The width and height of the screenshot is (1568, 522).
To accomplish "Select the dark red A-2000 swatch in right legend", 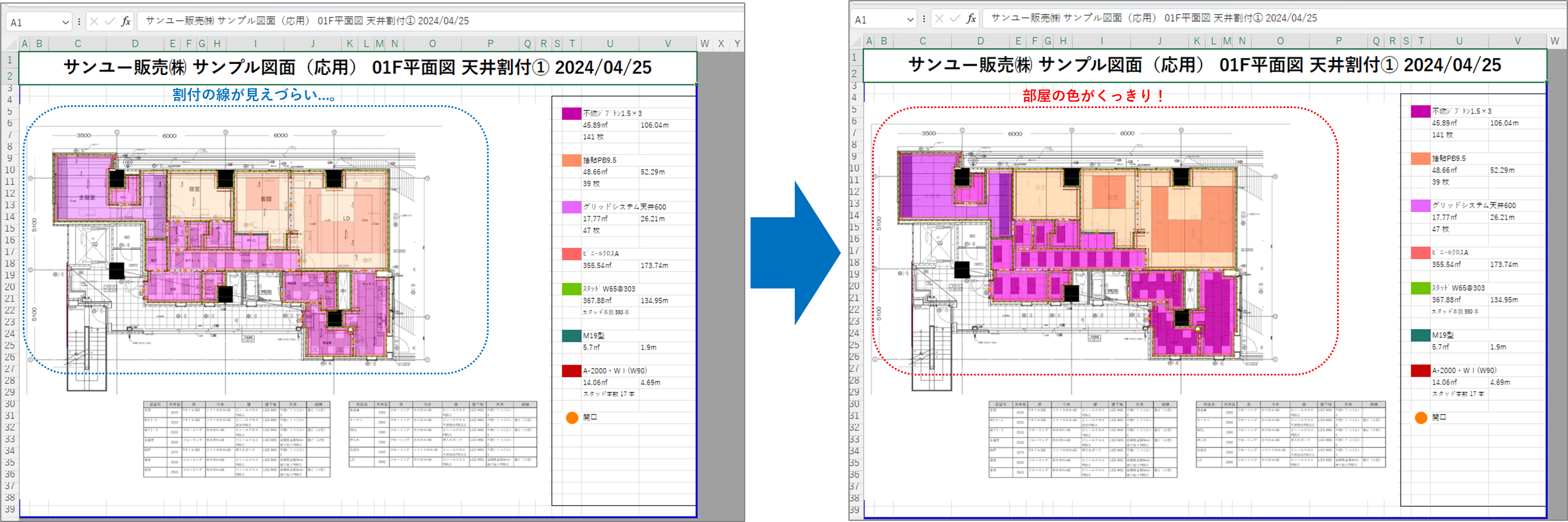I will (x=1421, y=370).
